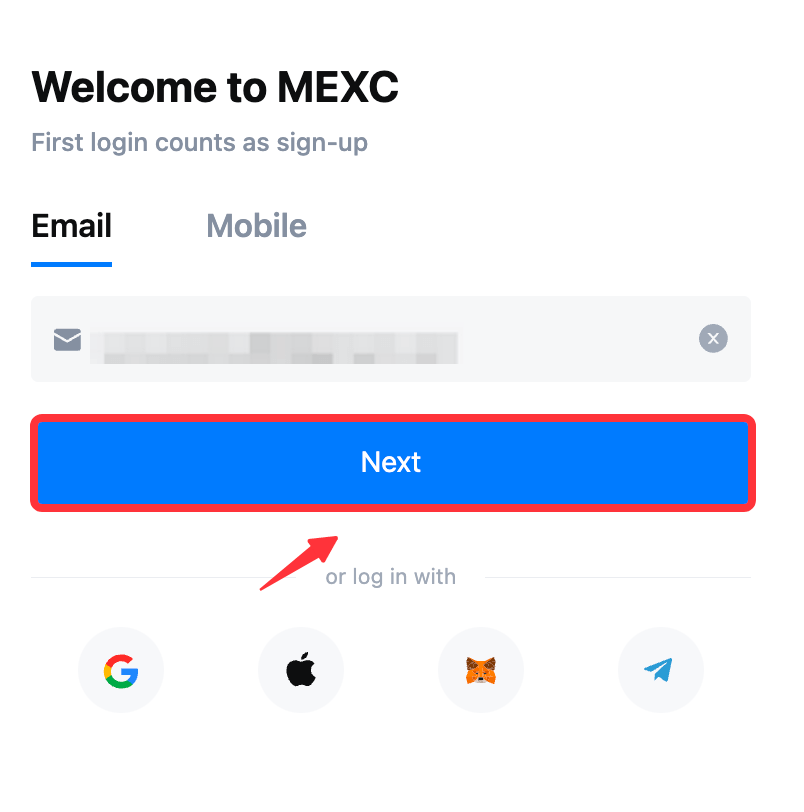Click empty space right of blurred email
This screenshot has width=804, height=812.
577,339
